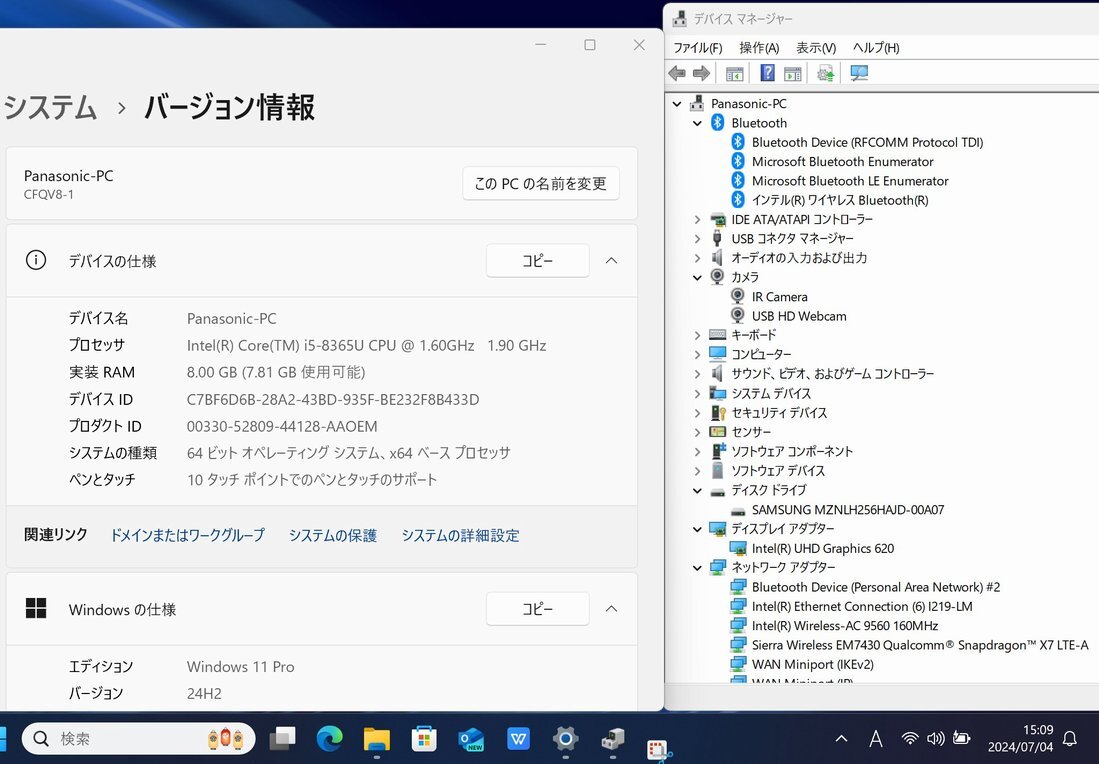
Task: Open the 表示(V) menu
Action: point(815,47)
